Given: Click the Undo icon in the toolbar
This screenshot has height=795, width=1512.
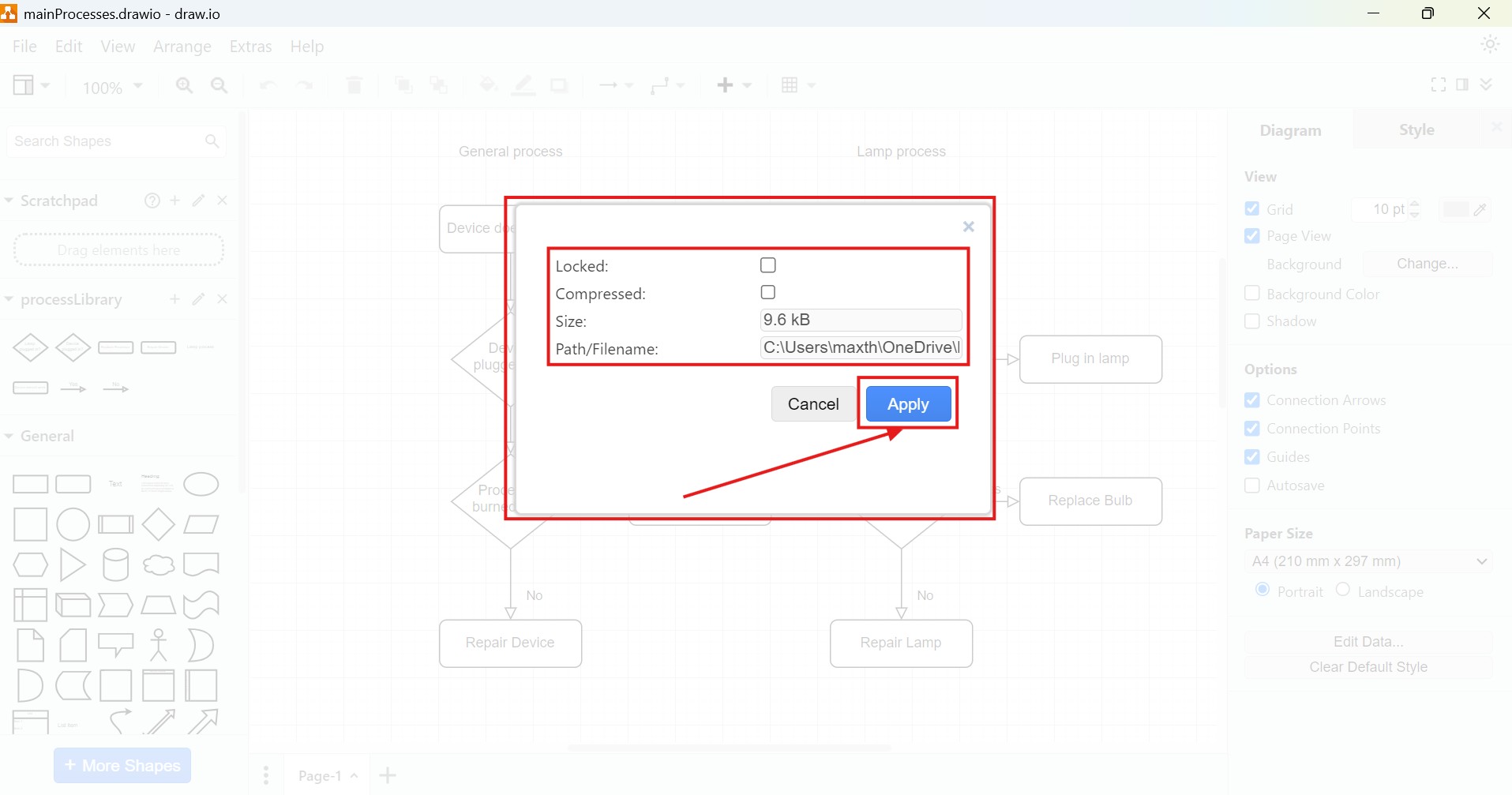Looking at the screenshot, I should (x=268, y=85).
